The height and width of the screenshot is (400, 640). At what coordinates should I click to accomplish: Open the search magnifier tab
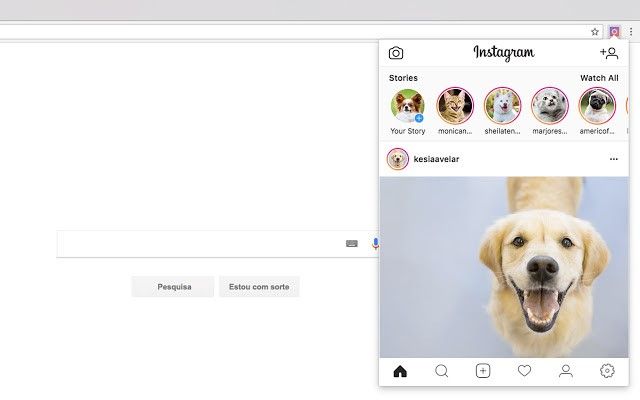[x=442, y=371]
